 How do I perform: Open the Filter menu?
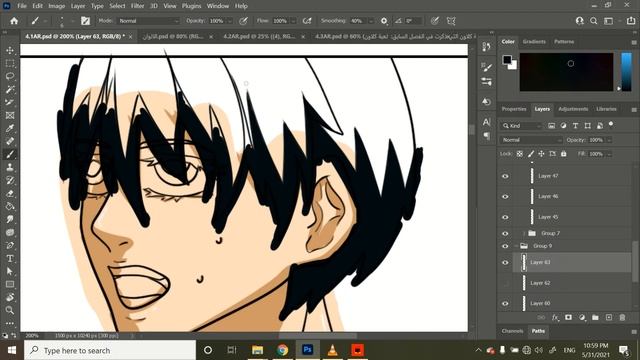click(x=138, y=6)
